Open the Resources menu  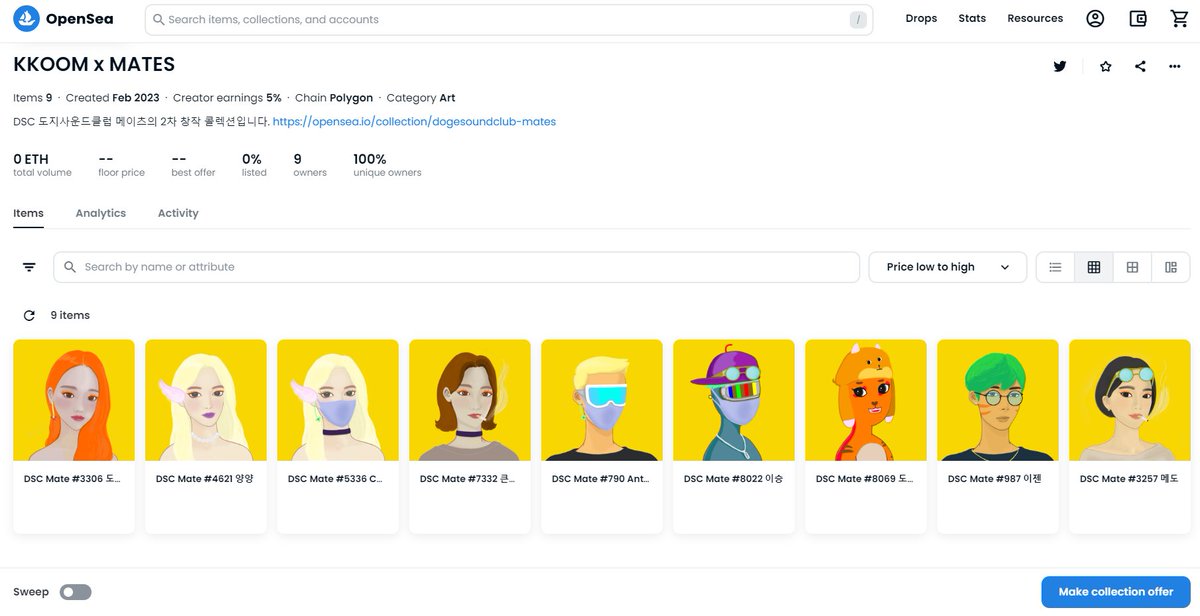coord(1035,18)
